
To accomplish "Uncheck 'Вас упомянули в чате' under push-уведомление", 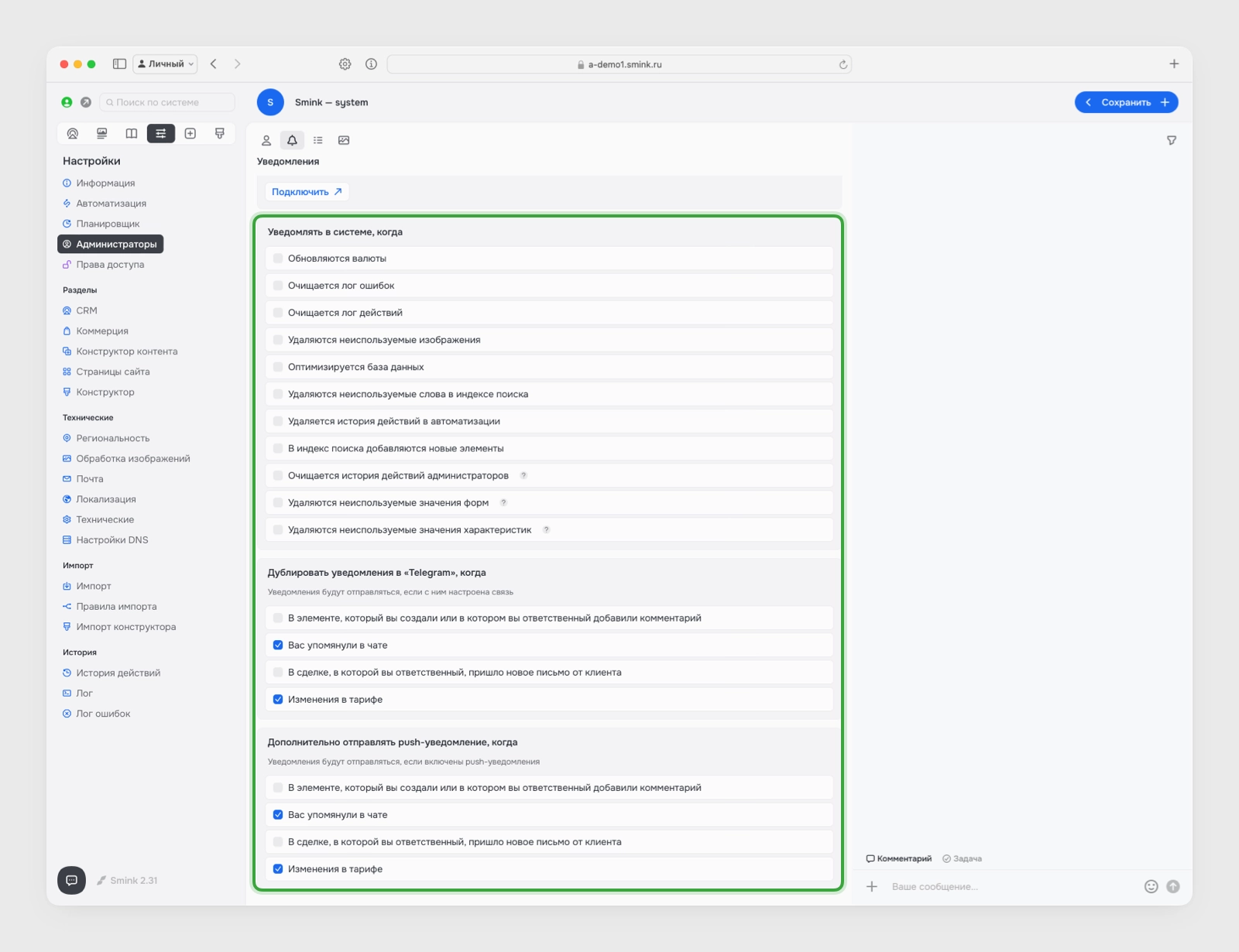I will point(278,814).
